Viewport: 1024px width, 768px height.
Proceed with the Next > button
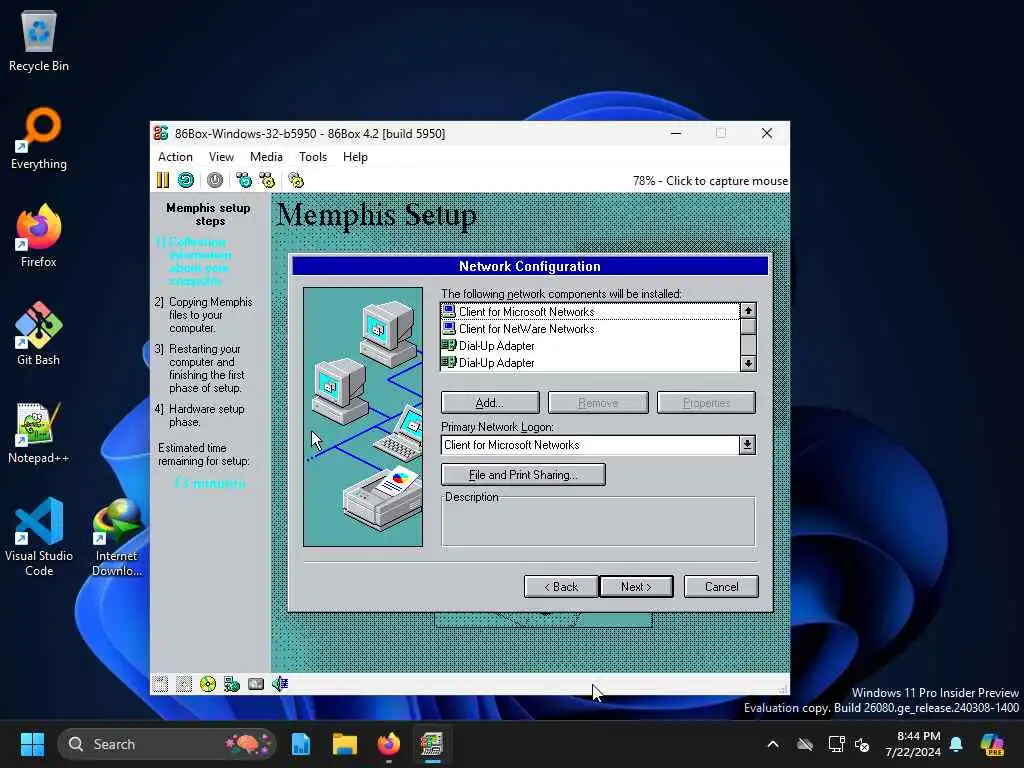pyautogui.click(x=636, y=586)
